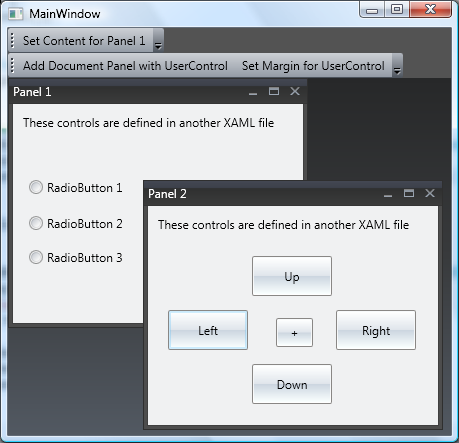Image resolution: width=459 pixels, height=443 pixels.
Task: Maximize Panel 2 with its maximize icon
Action: tap(409, 193)
